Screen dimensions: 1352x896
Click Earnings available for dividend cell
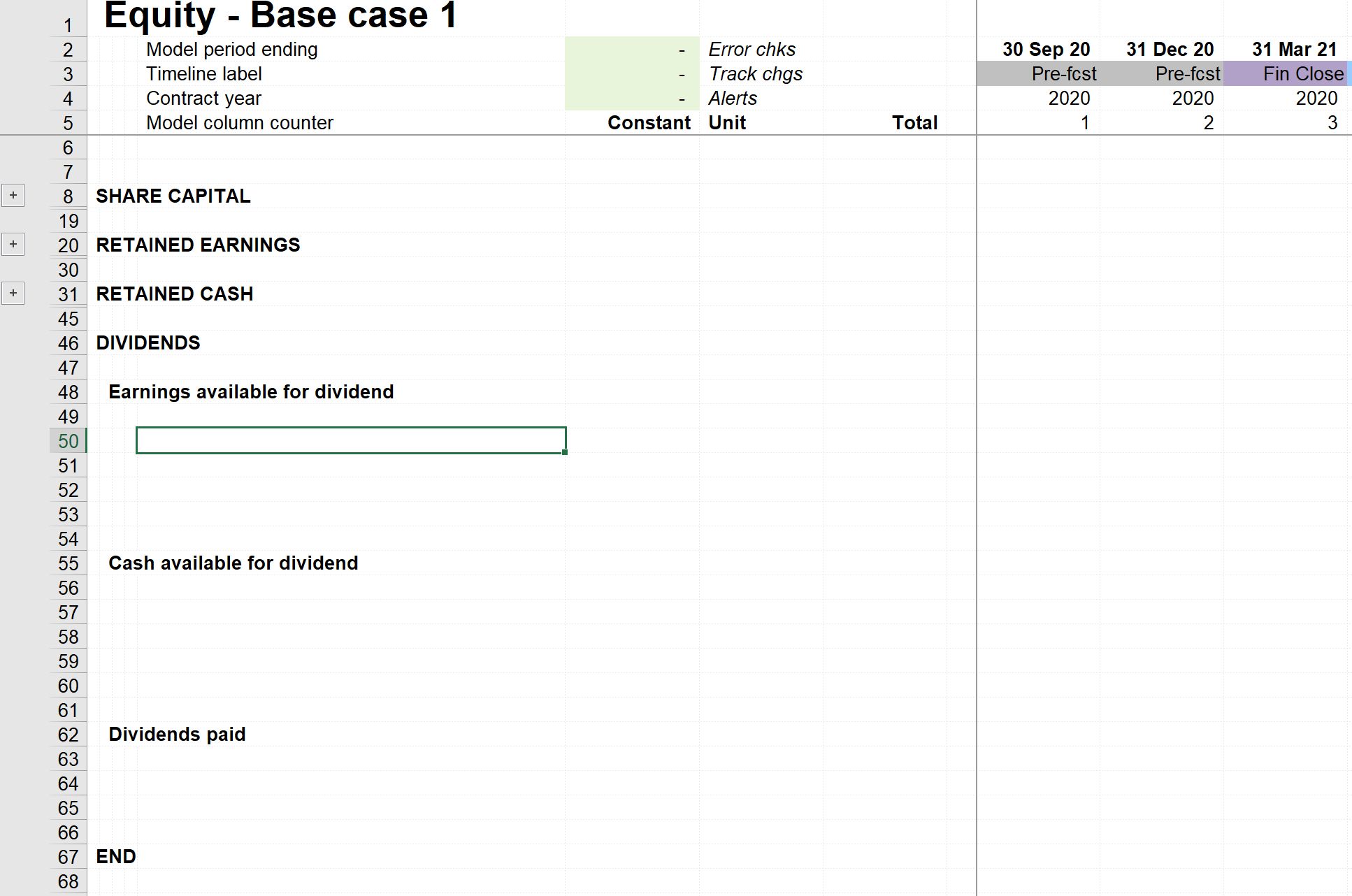[x=251, y=392]
